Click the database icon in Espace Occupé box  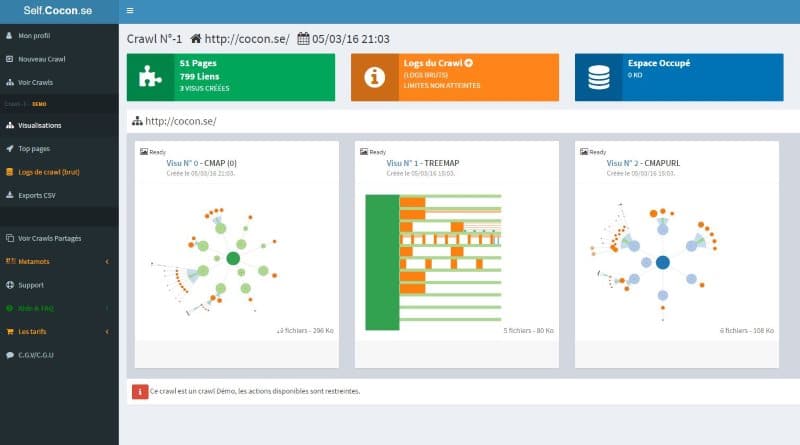pos(599,77)
